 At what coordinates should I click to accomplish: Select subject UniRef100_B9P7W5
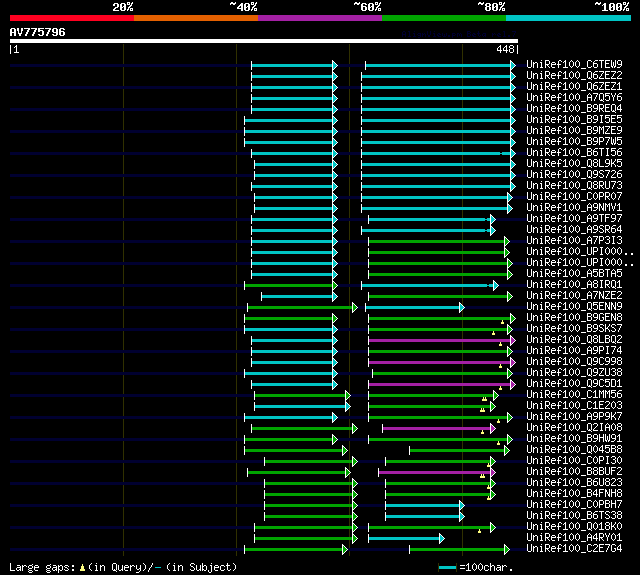[x=574, y=142]
